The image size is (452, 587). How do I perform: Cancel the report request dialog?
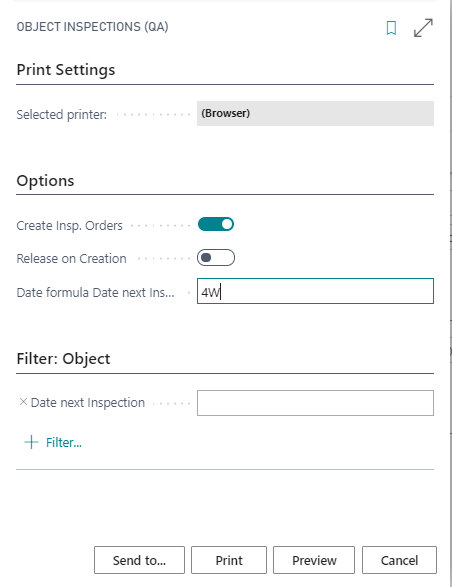pos(399,560)
